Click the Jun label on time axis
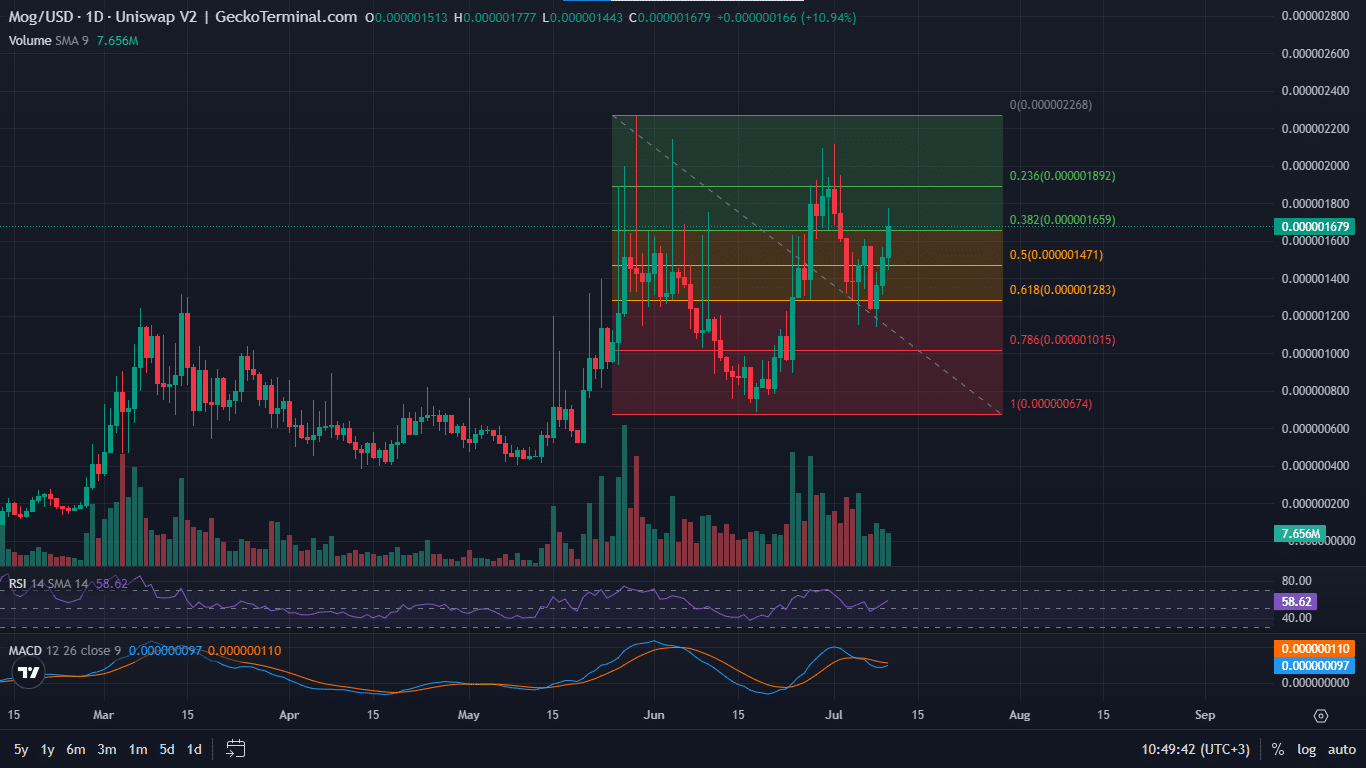Image resolution: width=1366 pixels, height=768 pixels. point(654,716)
